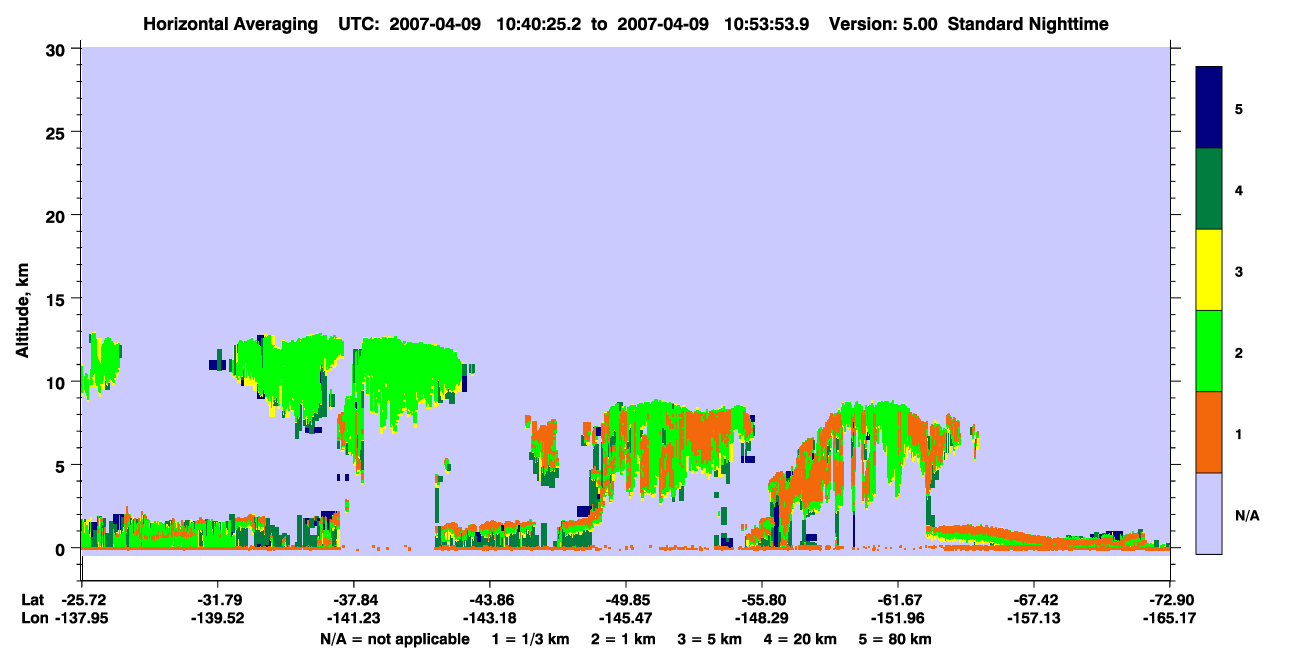
Task: Click the bright green color bar segment 2
Action: click(1209, 351)
